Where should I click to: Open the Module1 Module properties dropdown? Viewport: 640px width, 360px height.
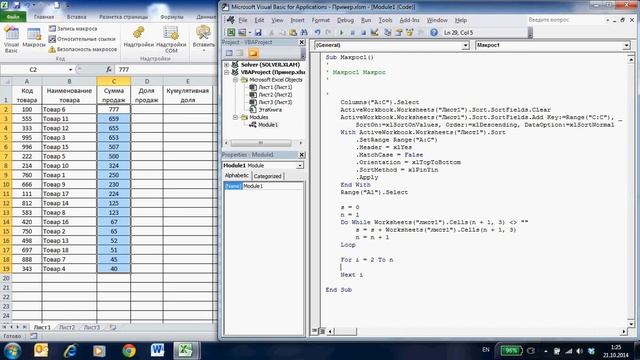tap(300, 165)
